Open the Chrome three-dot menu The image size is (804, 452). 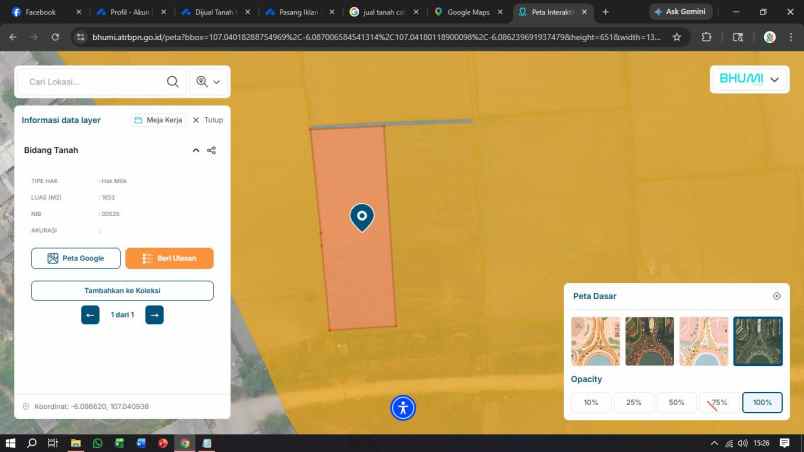tap(791, 37)
